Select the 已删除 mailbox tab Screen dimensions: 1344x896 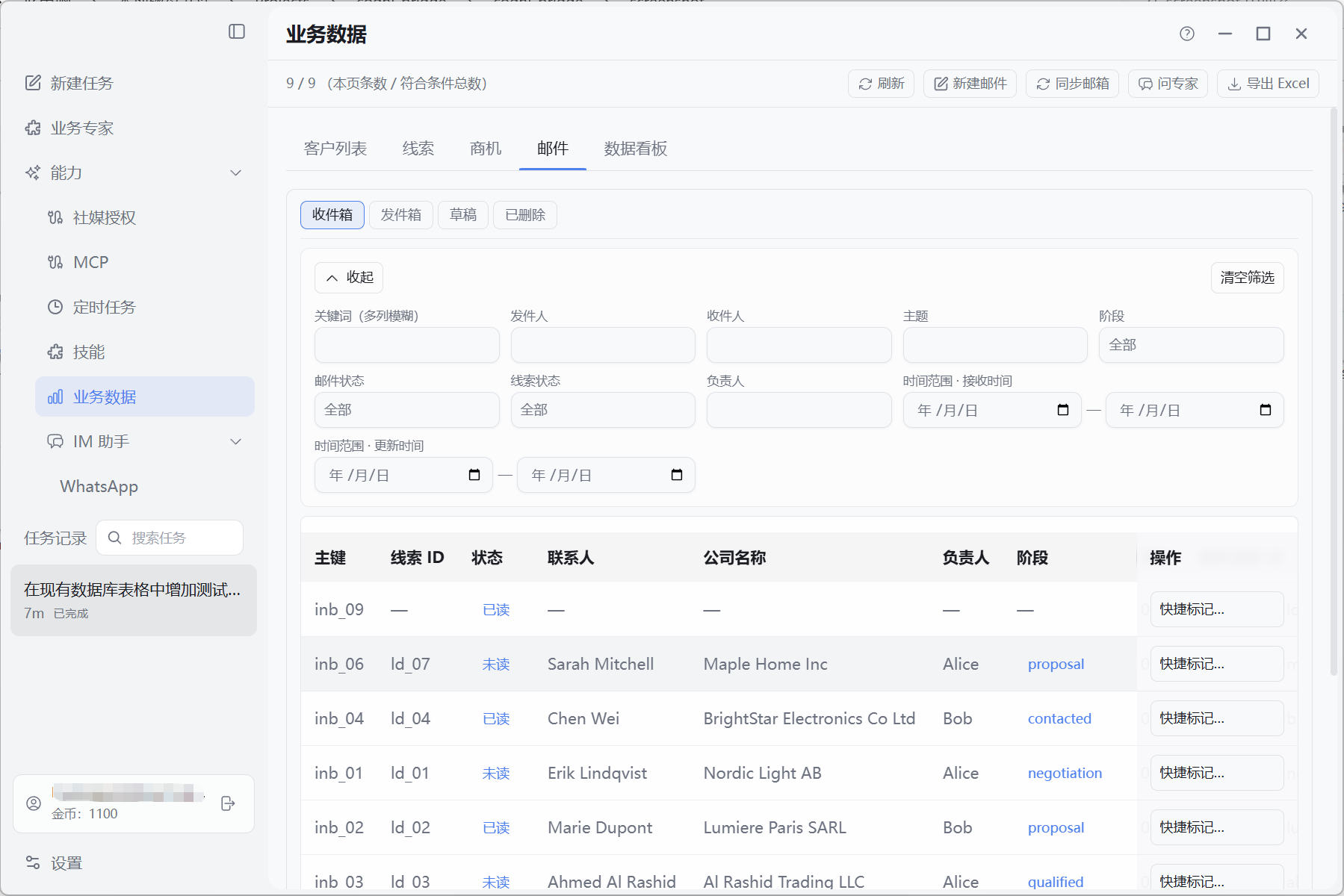[525, 215]
